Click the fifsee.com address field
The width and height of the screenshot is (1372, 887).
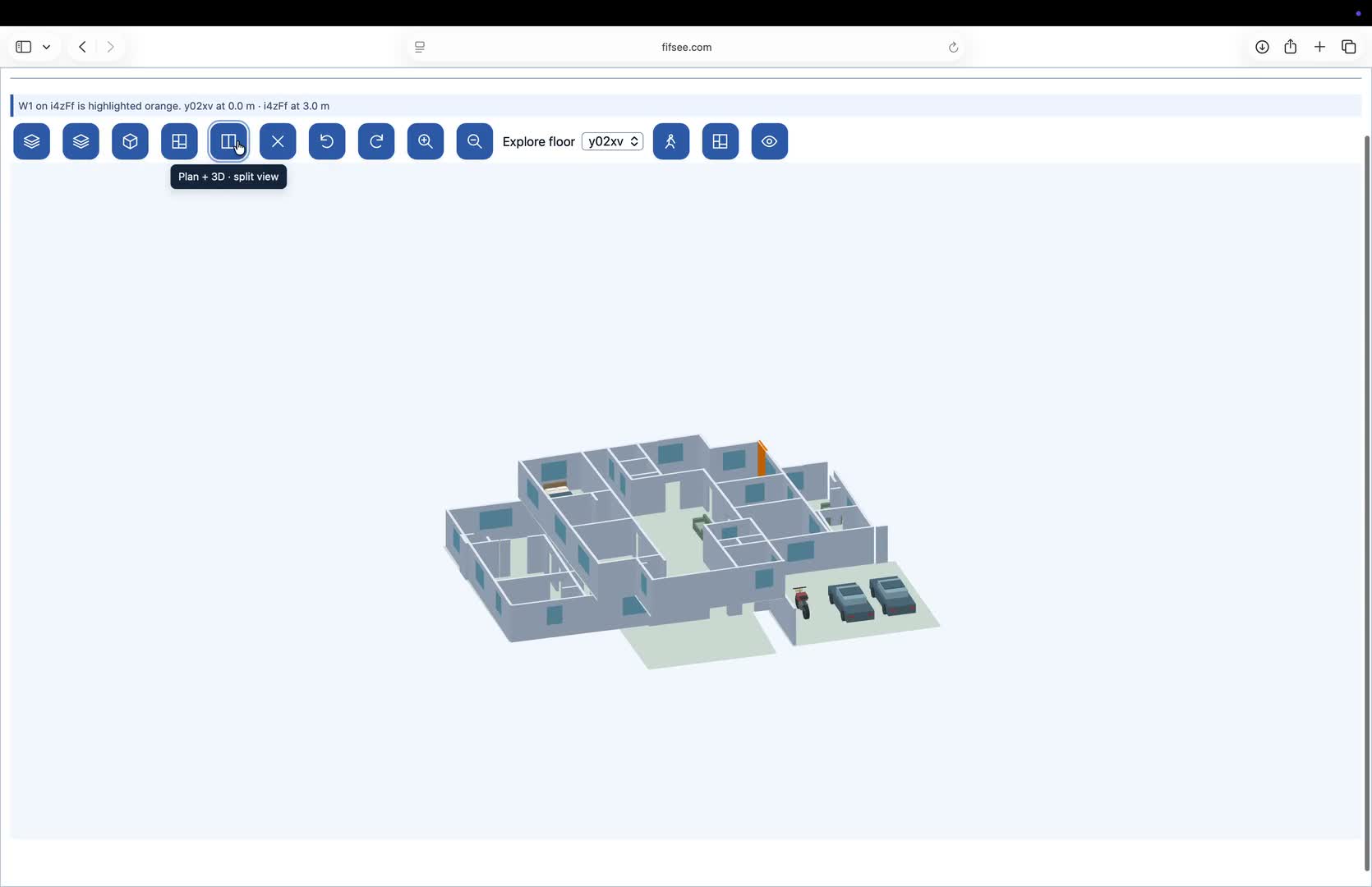687,47
